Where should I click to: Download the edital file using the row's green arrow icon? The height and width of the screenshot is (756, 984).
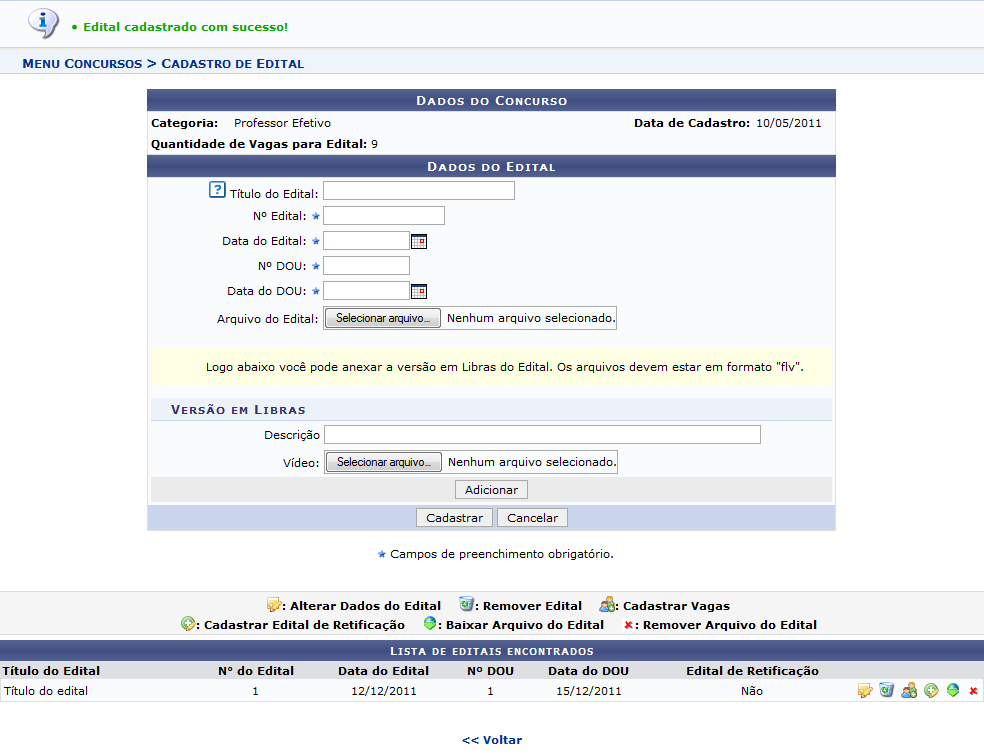tap(952, 691)
